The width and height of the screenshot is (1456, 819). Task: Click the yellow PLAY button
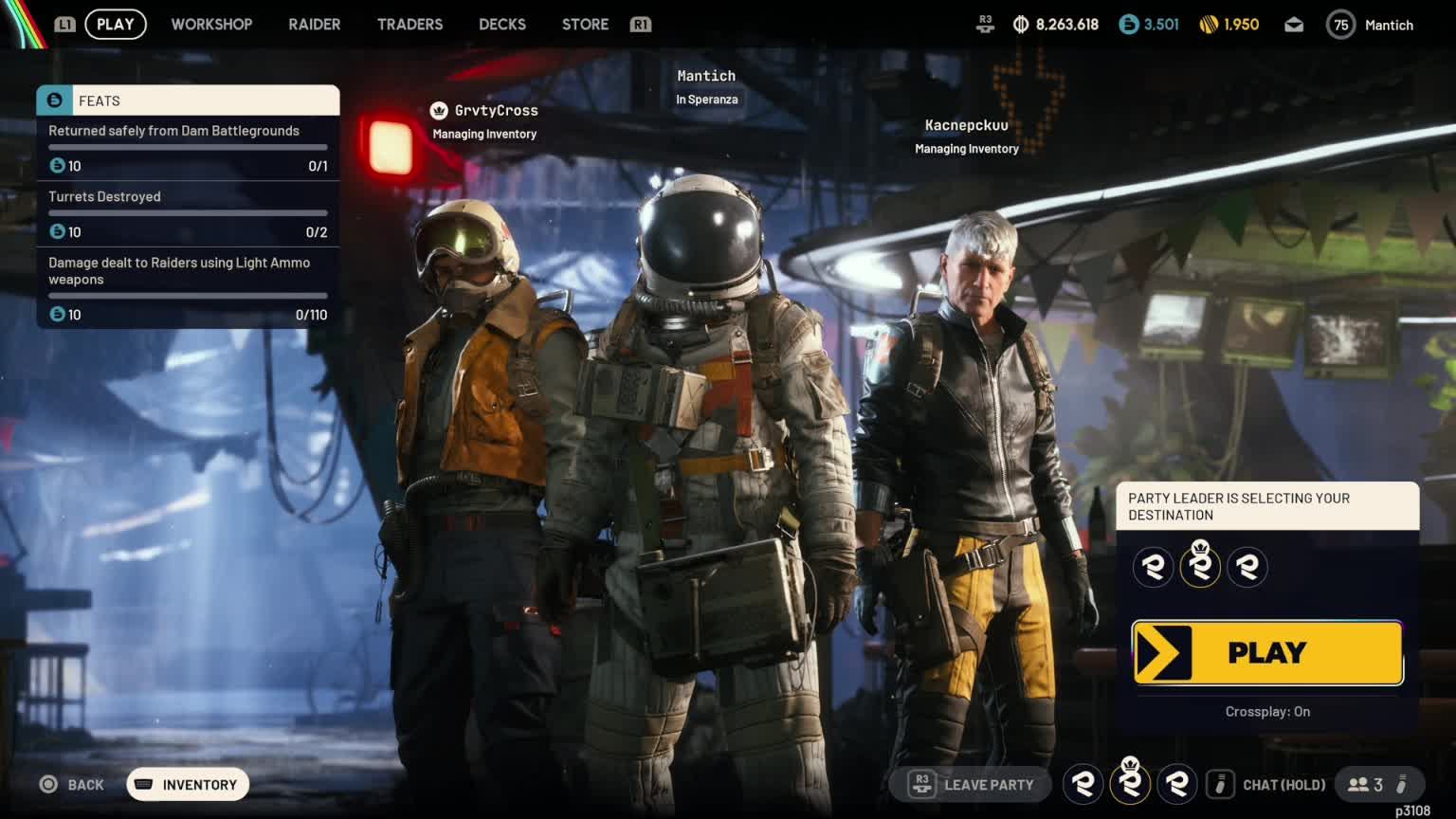pos(1267,652)
